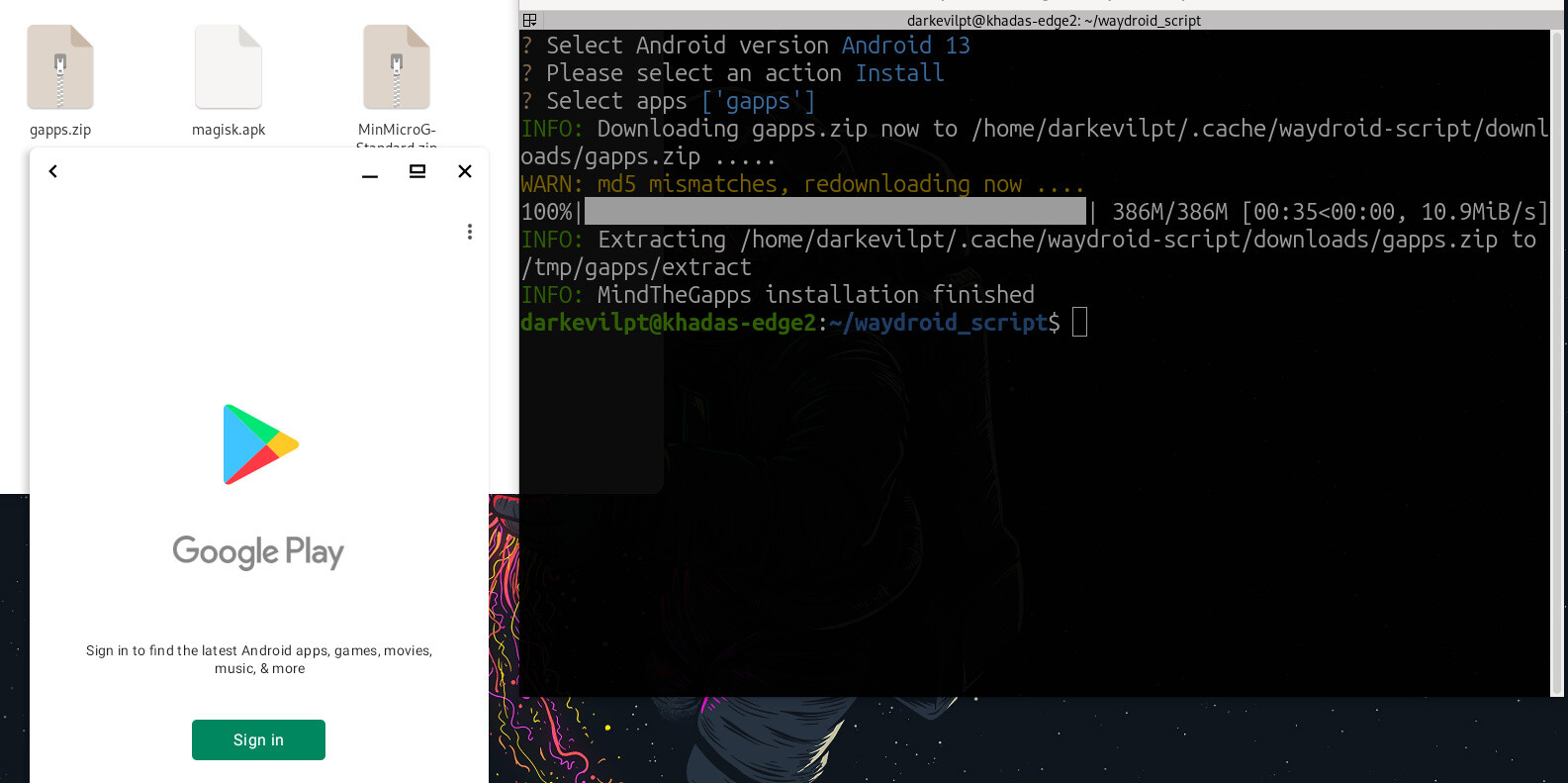Maximize the Google Play Waydroid window
1568x783 pixels.
[417, 171]
